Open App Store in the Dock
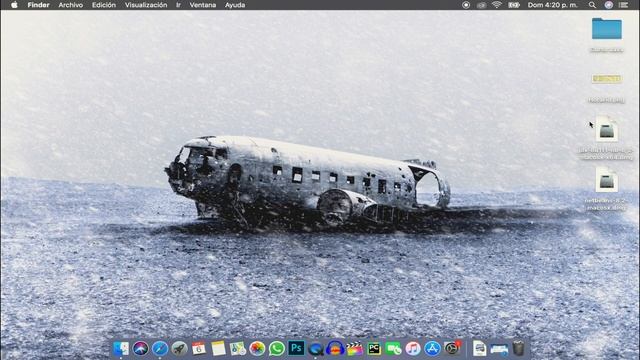This screenshot has width=640, height=360. coord(432,349)
